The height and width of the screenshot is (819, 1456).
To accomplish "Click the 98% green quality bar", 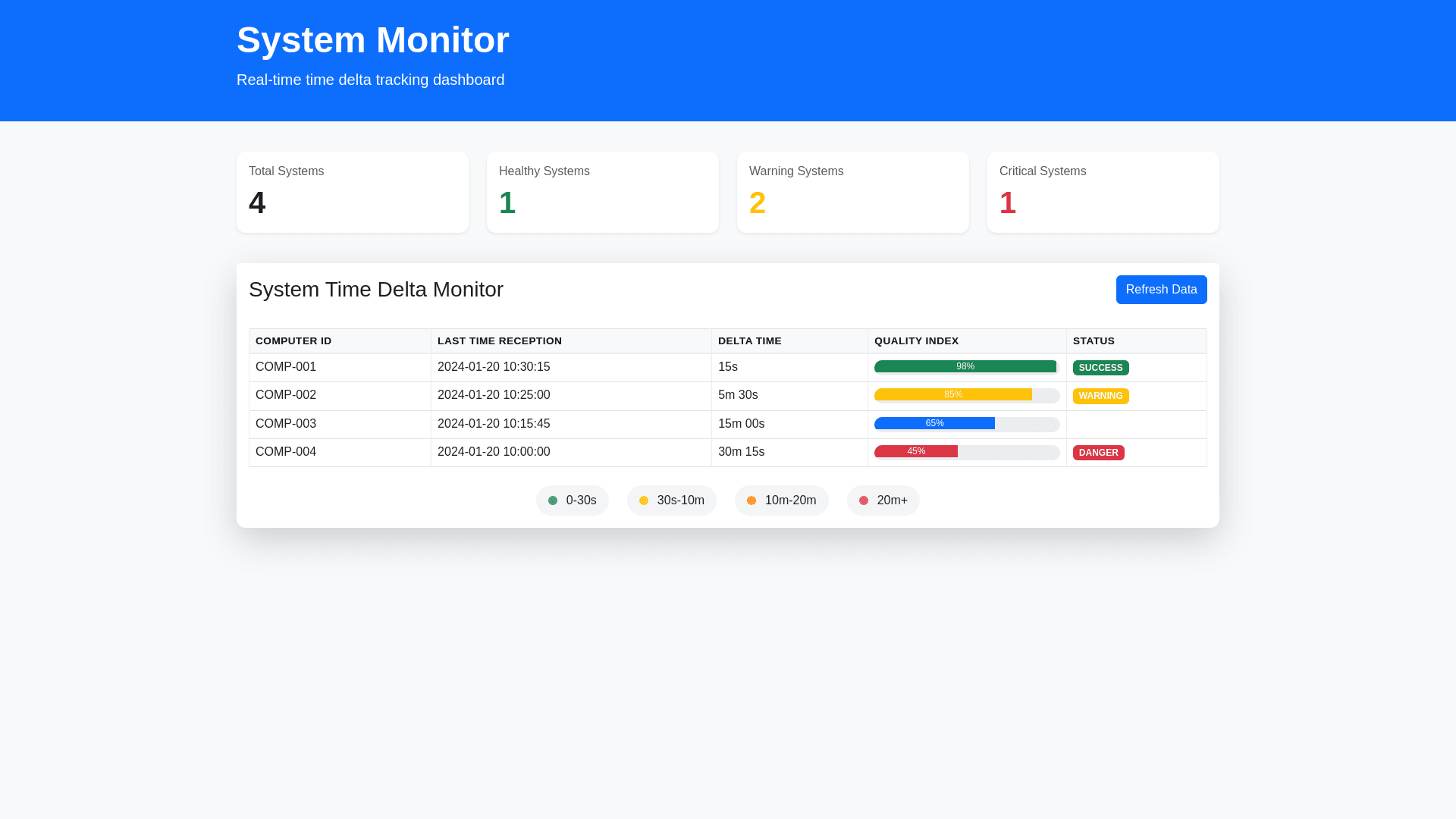I will tap(965, 367).
